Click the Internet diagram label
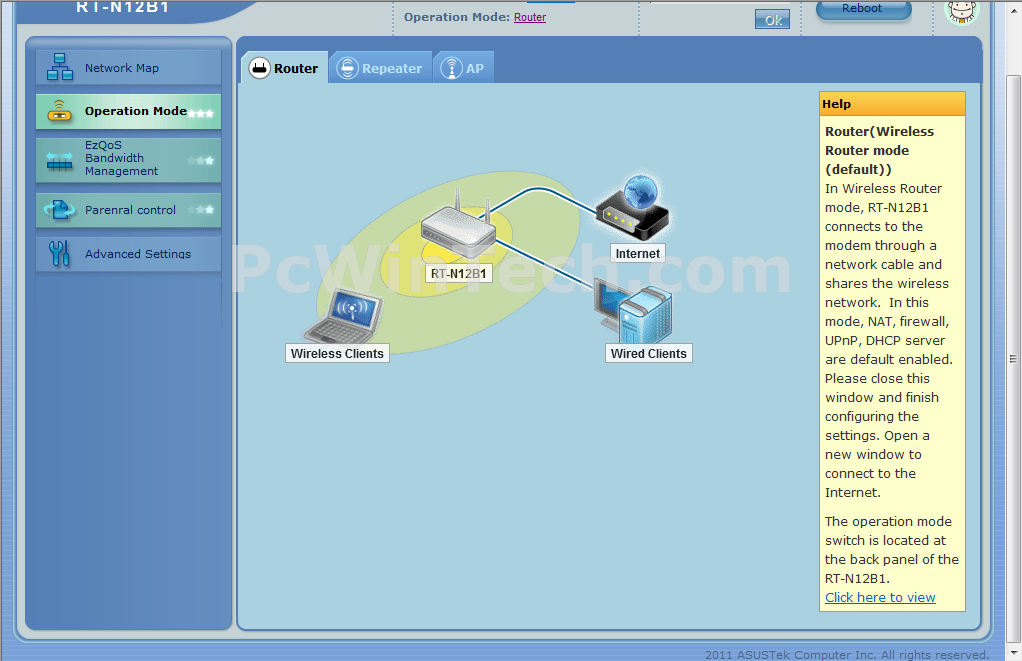 pos(637,254)
